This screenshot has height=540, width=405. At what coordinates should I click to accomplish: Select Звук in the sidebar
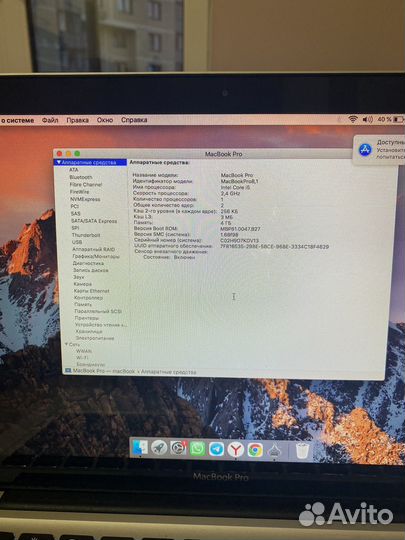[79, 277]
